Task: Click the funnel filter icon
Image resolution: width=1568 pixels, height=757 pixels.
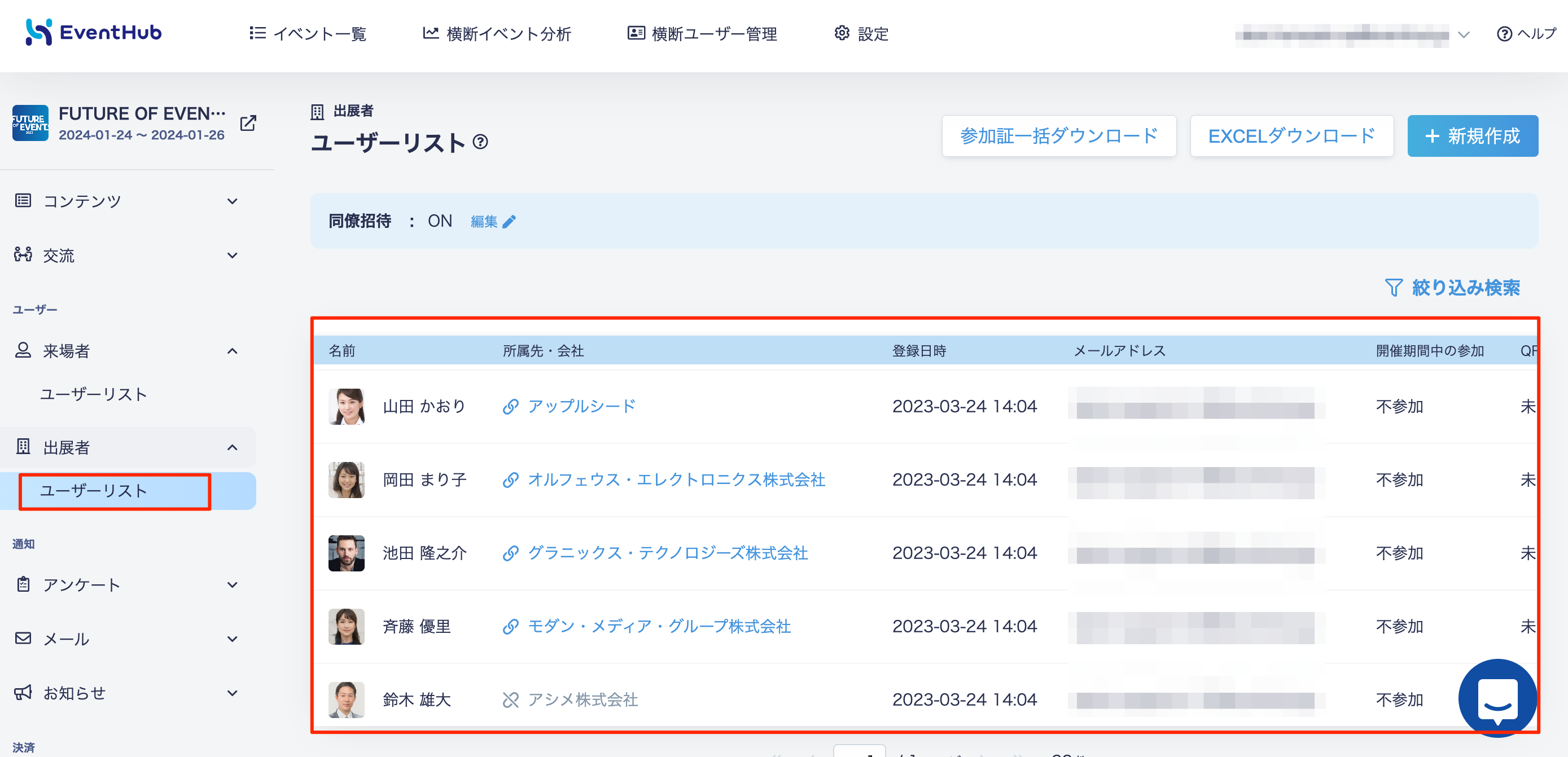Action: pyautogui.click(x=1393, y=287)
